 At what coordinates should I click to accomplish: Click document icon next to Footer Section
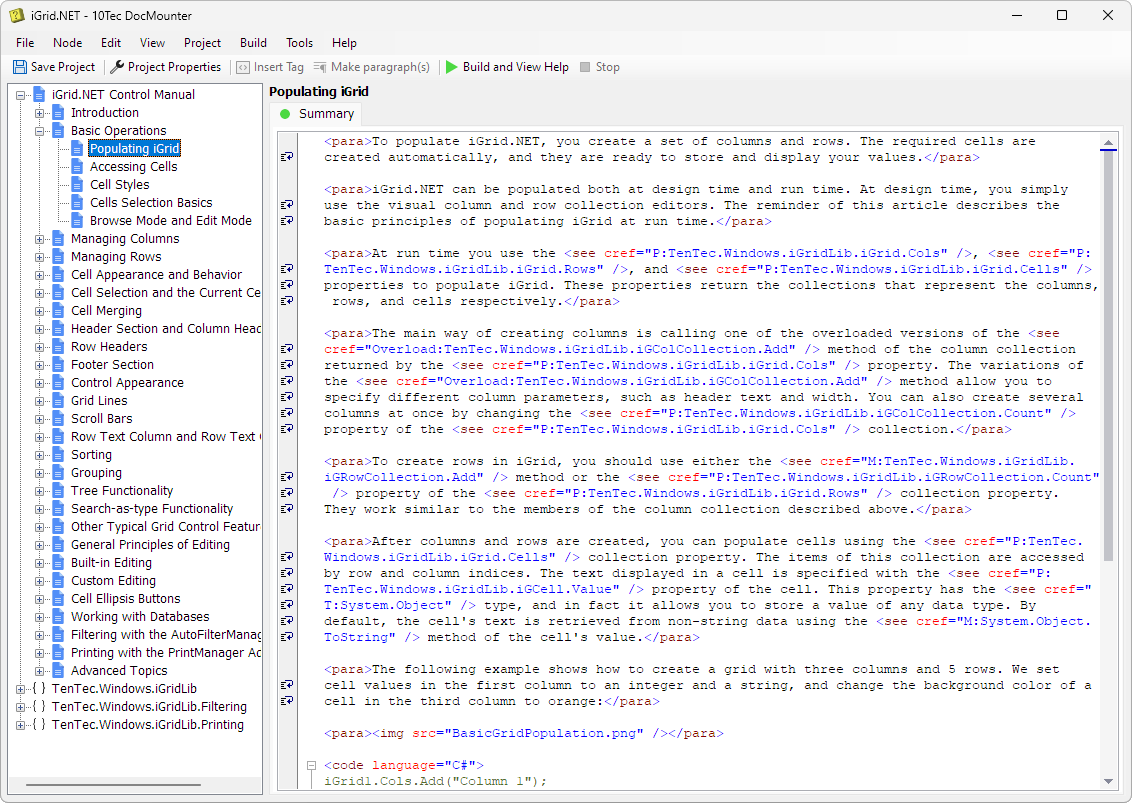click(x=58, y=365)
